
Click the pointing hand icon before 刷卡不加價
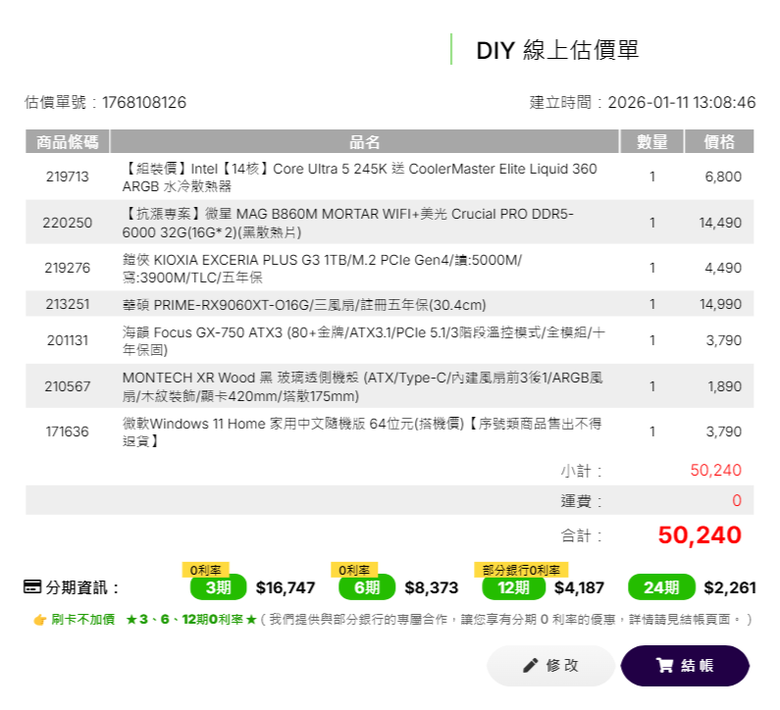pyautogui.click(x=40, y=620)
